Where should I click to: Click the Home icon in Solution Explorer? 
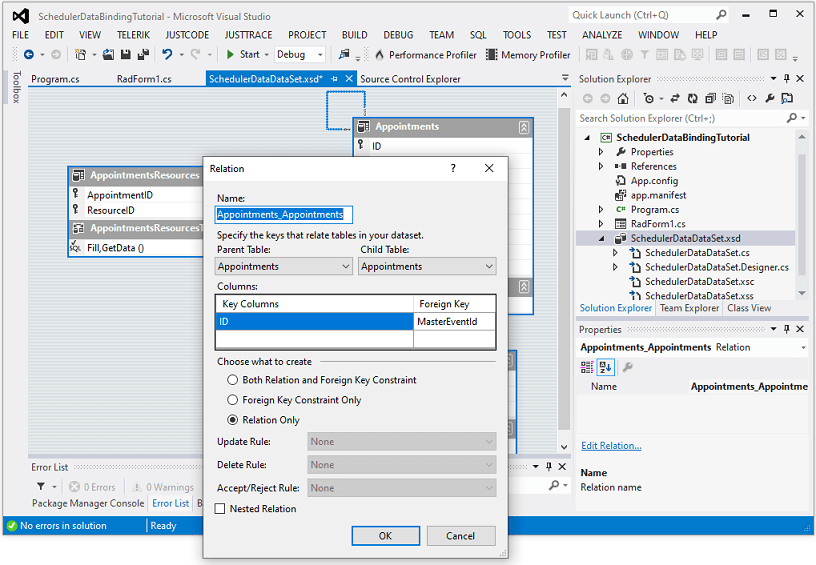point(623,98)
